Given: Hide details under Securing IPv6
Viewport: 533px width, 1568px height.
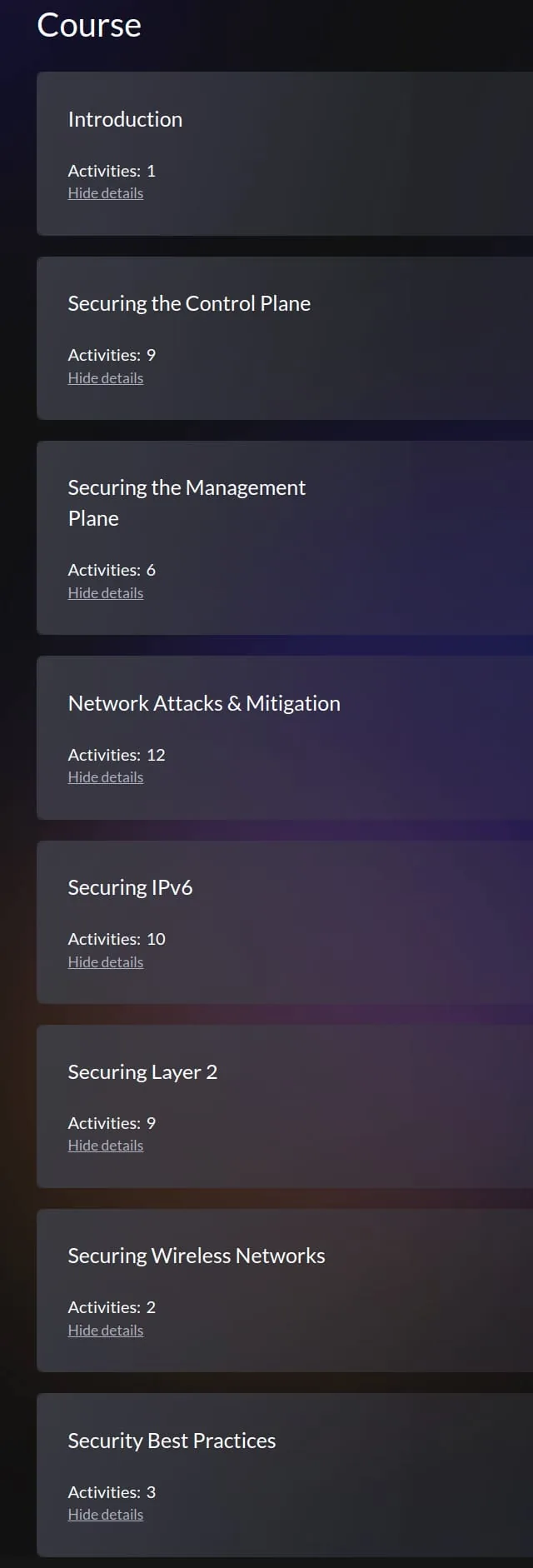Looking at the screenshot, I should click(106, 962).
